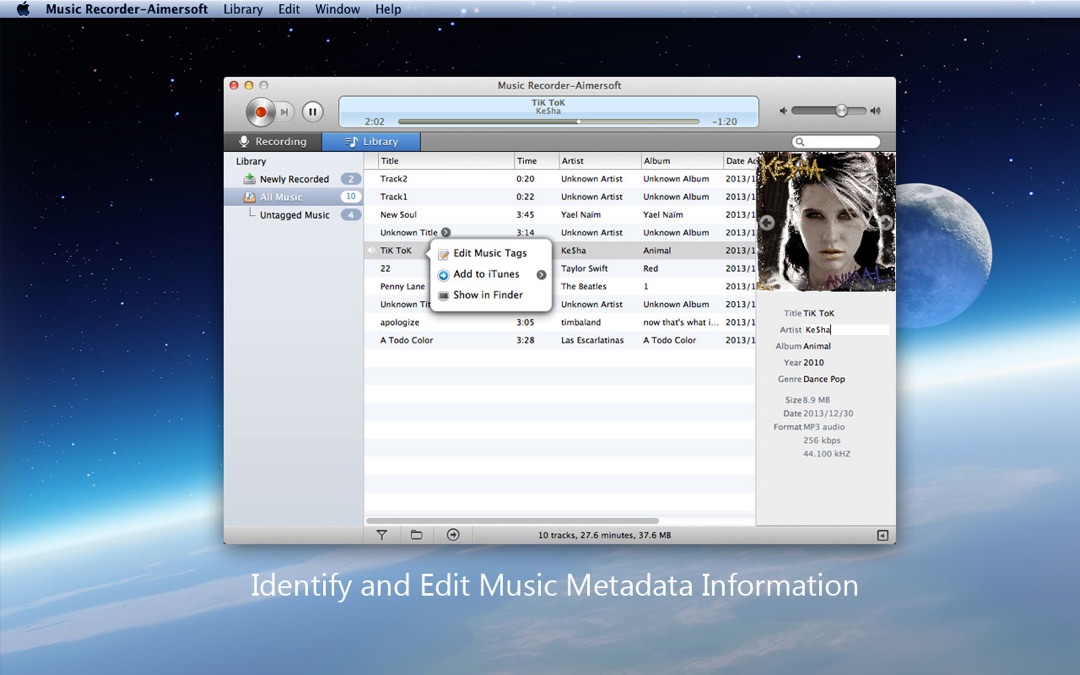Viewport: 1080px width, 675px height.
Task: Click the folder icon in bottom toolbar
Action: pyautogui.click(x=417, y=535)
